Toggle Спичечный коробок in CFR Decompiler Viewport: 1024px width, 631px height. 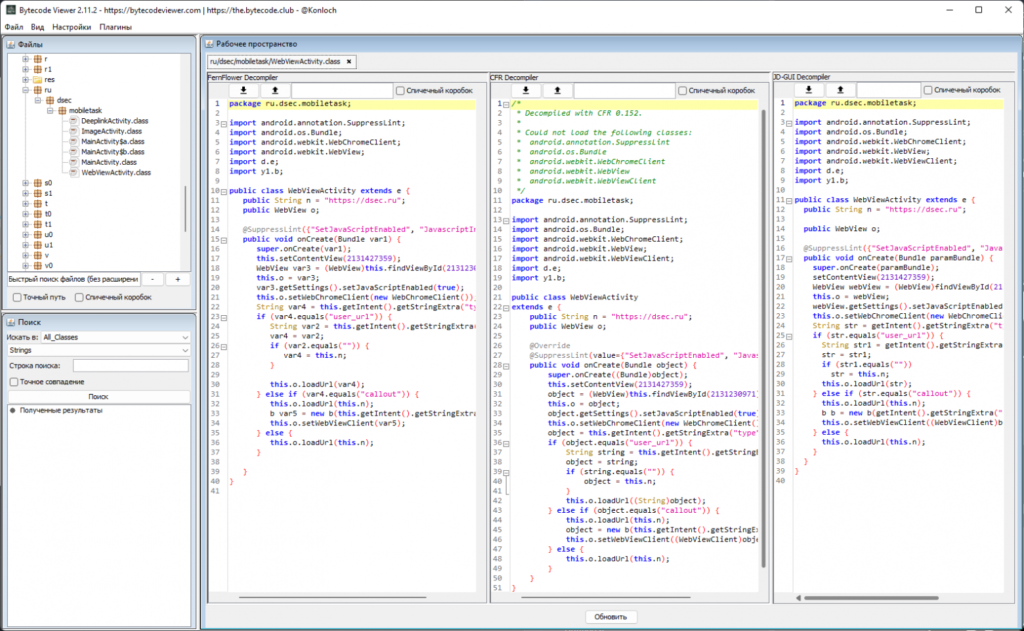point(682,91)
